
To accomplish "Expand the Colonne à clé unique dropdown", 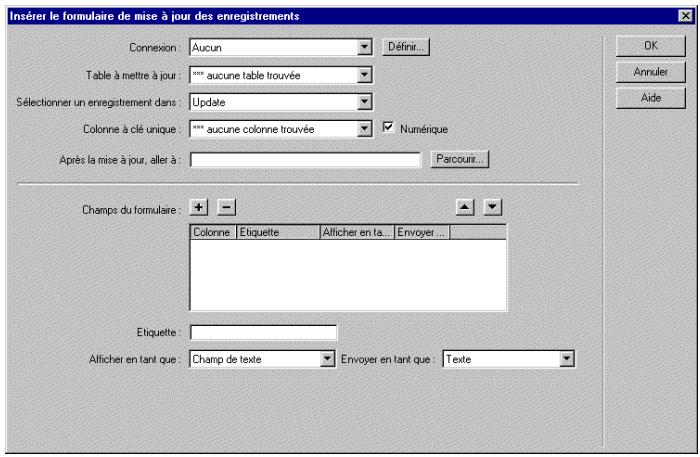I will pyautogui.click(x=364, y=129).
